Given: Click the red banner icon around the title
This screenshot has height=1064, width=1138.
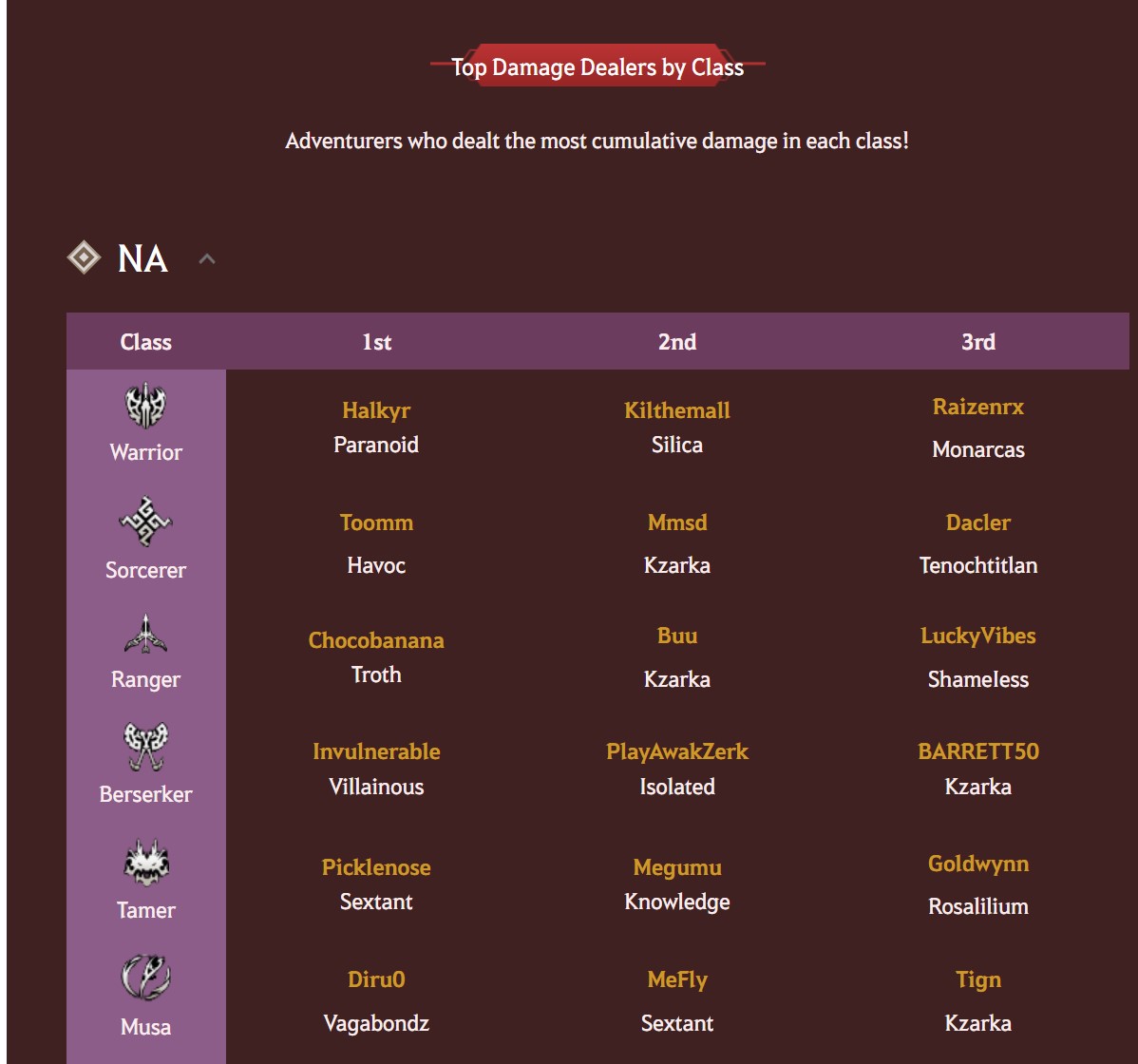Looking at the screenshot, I should click(598, 67).
